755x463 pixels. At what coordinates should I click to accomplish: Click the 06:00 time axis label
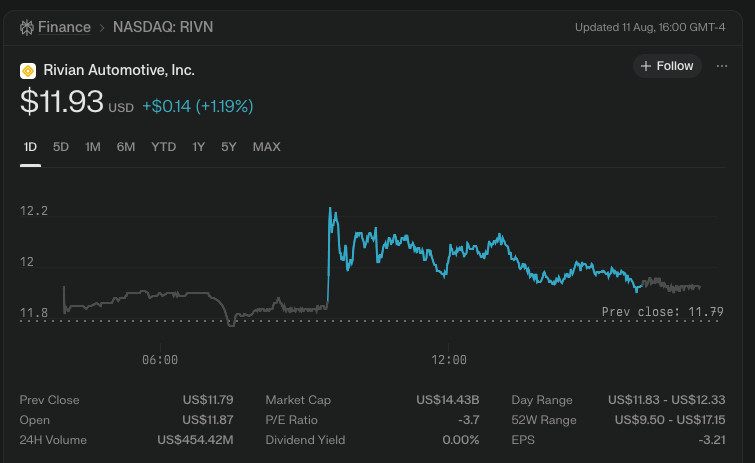coord(160,360)
